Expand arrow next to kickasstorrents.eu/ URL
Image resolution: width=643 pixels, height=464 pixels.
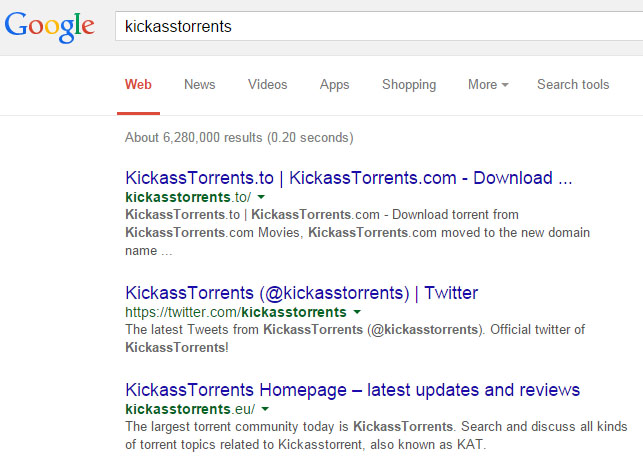pyautogui.click(x=265, y=409)
